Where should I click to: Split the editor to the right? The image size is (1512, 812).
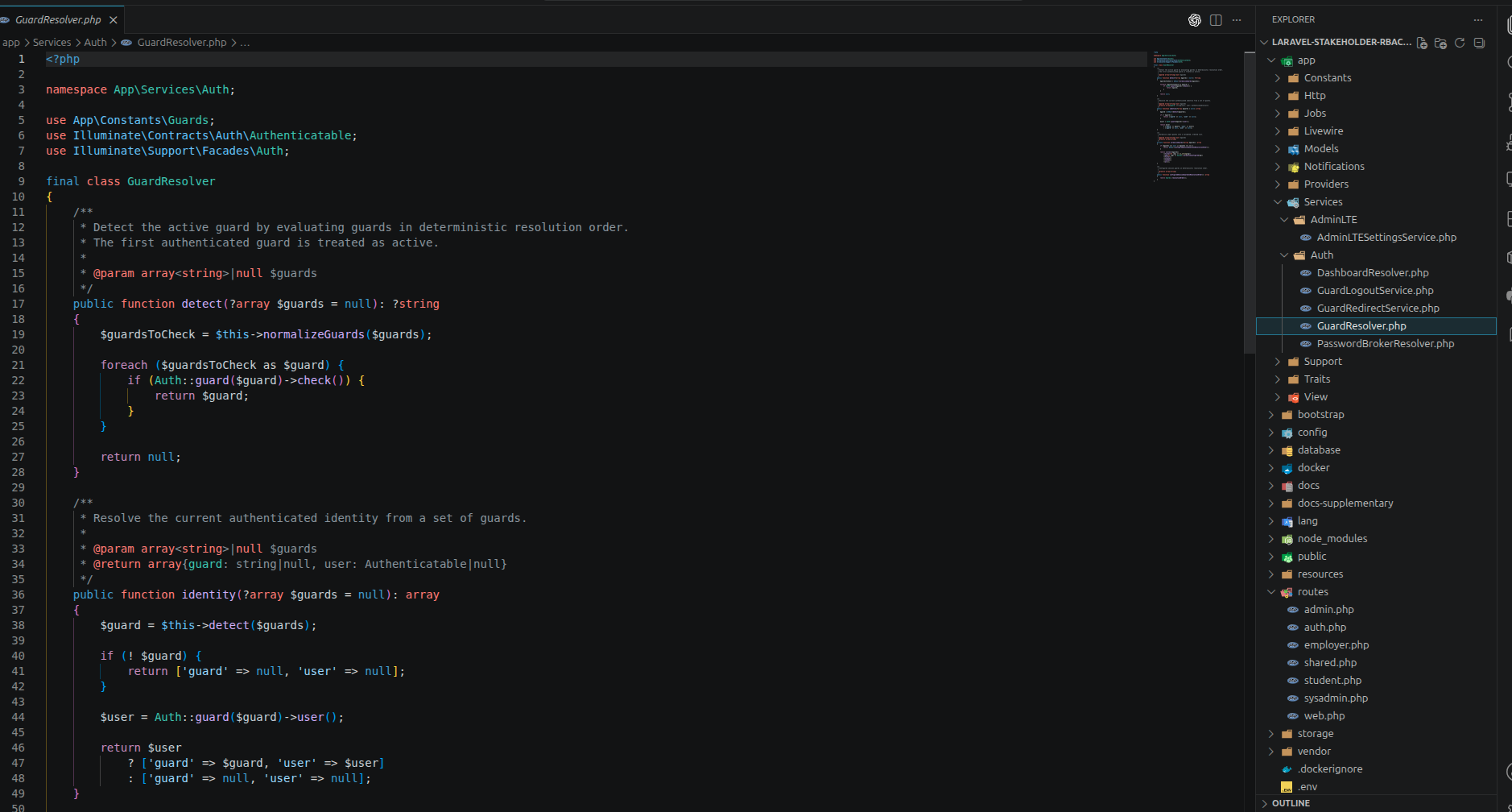(x=1216, y=20)
